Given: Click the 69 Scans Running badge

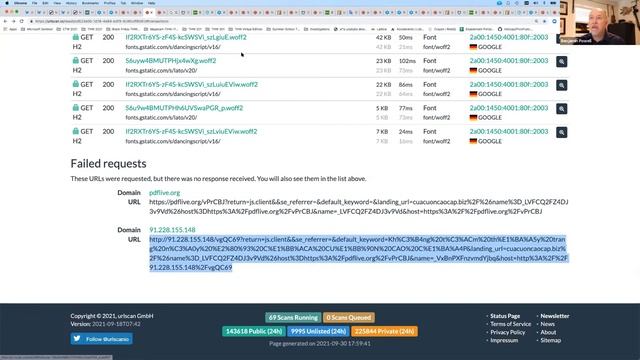Looking at the screenshot, I should (293, 318).
